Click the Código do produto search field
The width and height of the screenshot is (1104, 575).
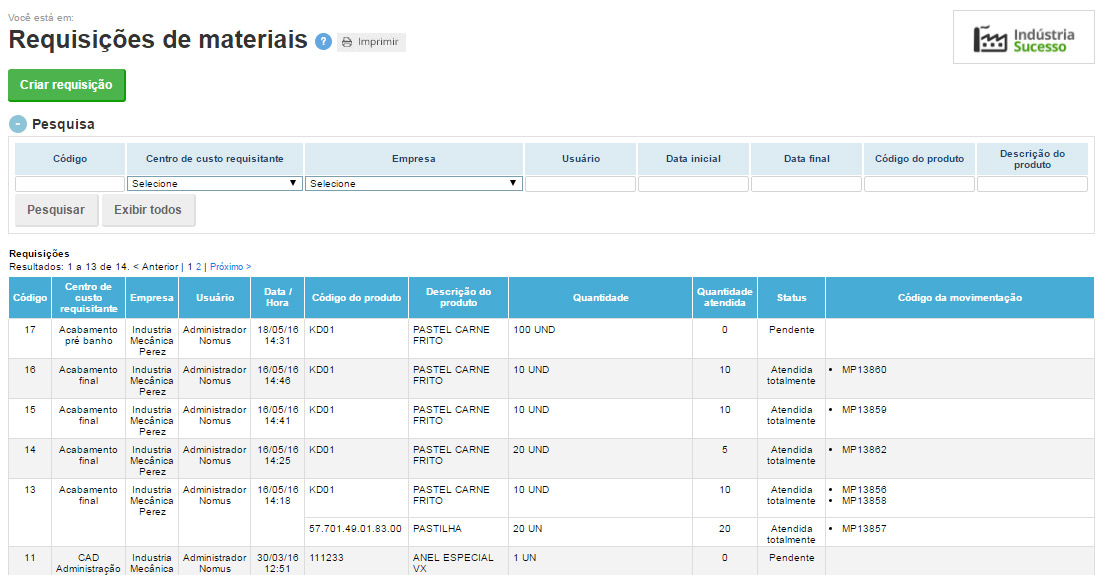[919, 184]
